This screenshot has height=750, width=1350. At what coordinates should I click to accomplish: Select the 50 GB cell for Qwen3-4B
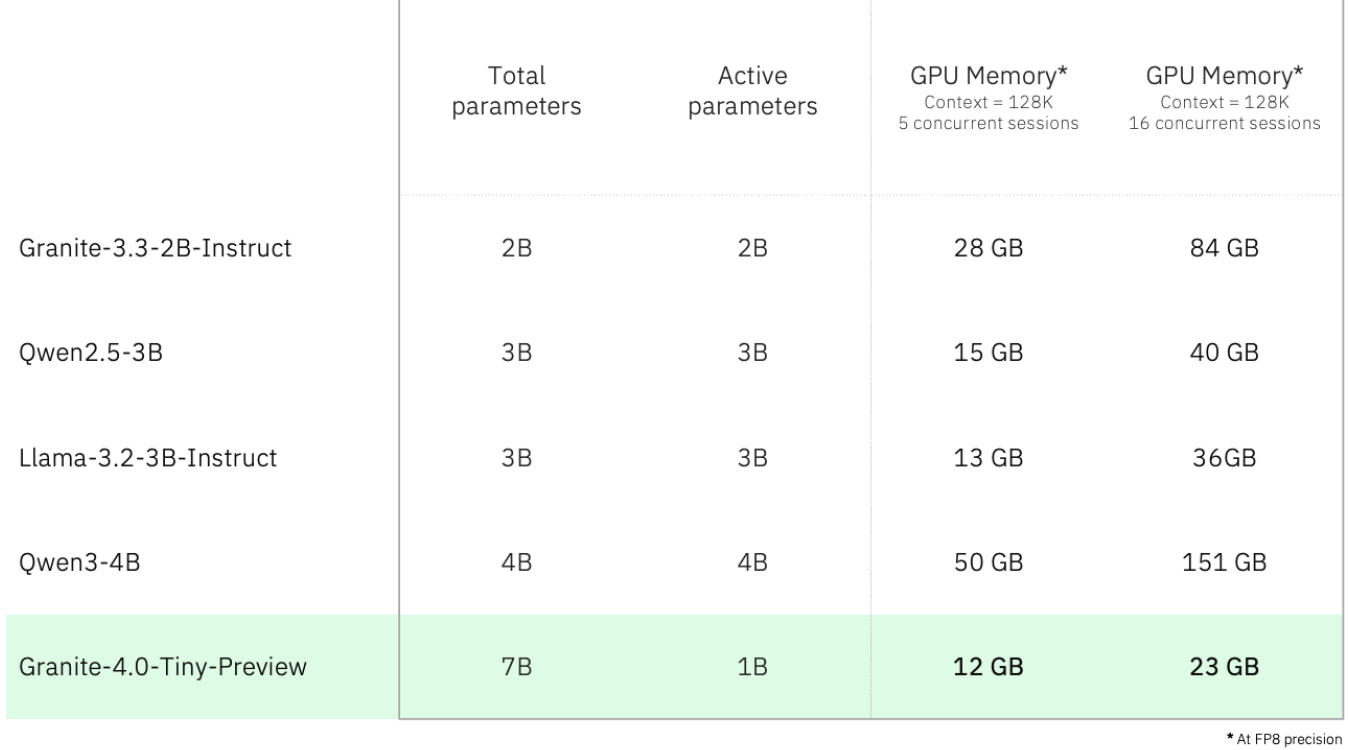coord(988,563)
